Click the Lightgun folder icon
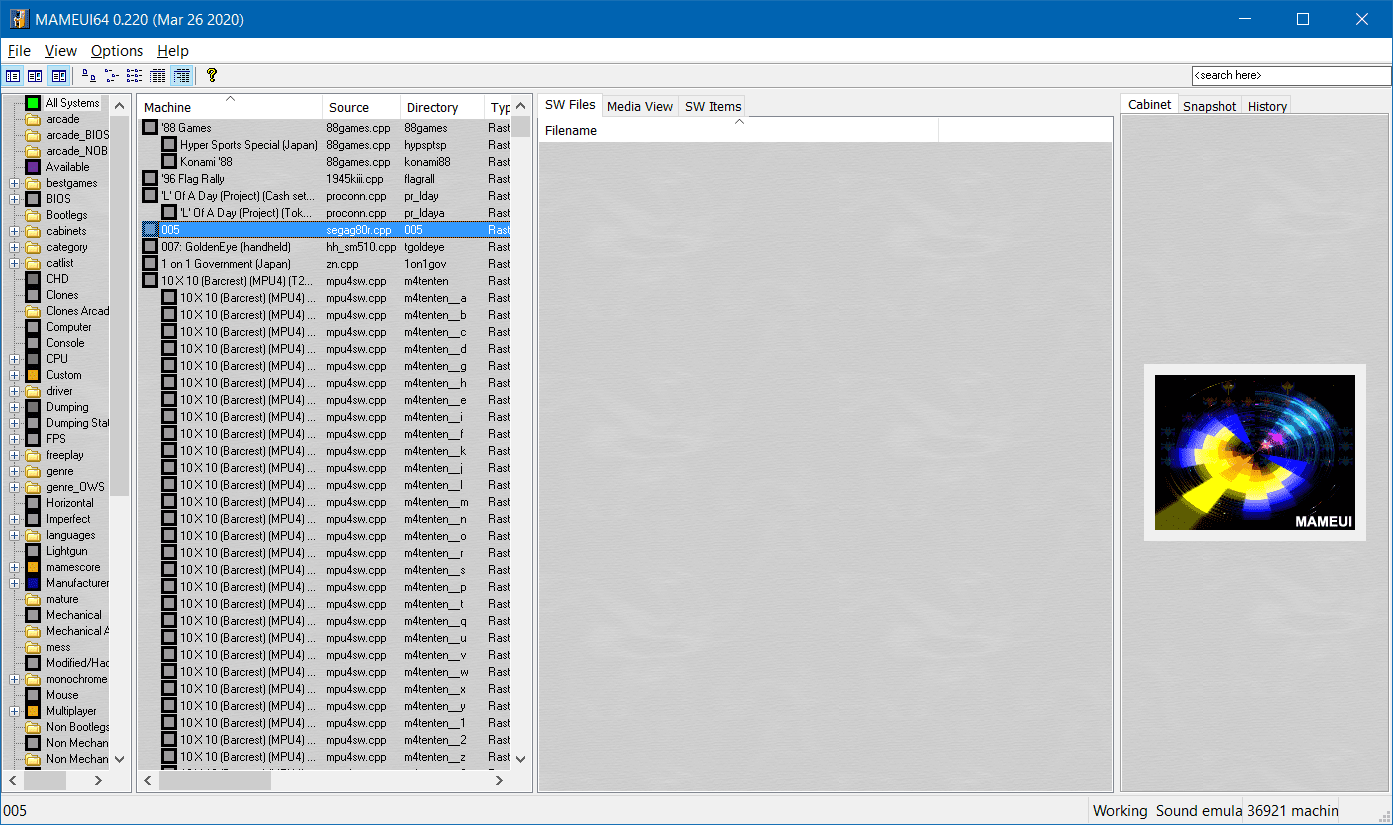Viewport: 1393px width, 825px height. pyautogui.click(x=33, y=551)
